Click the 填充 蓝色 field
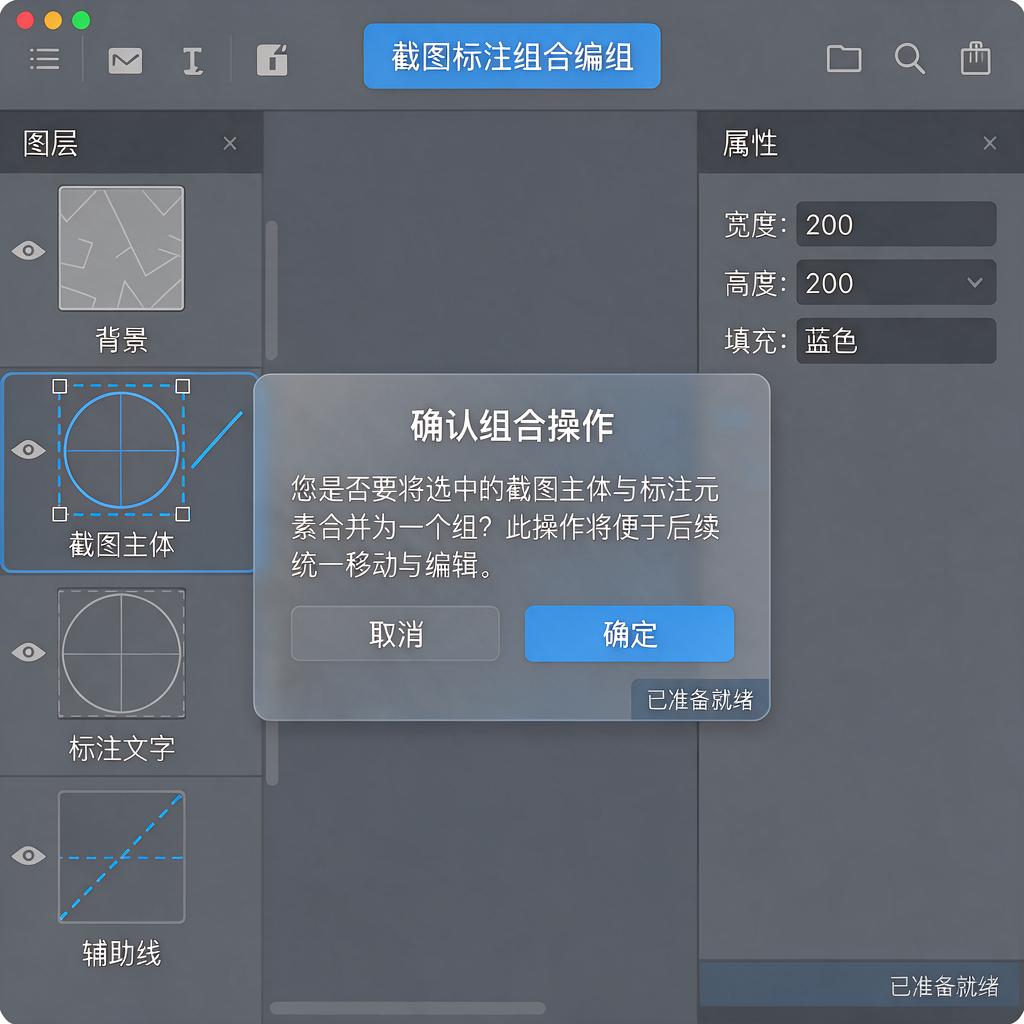 click(x=896, y=341)
